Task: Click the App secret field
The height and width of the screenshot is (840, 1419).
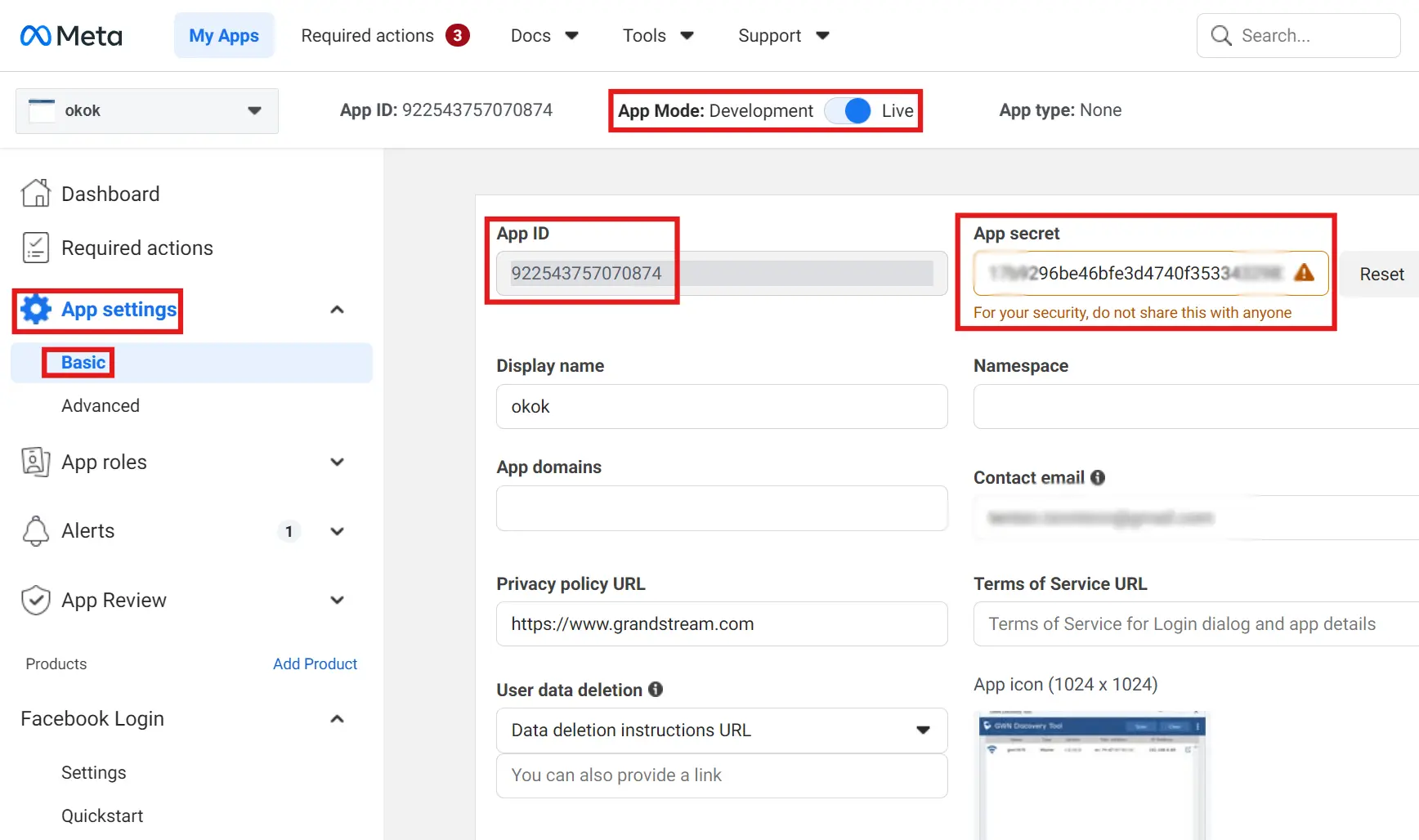Action: (1151, 273)
